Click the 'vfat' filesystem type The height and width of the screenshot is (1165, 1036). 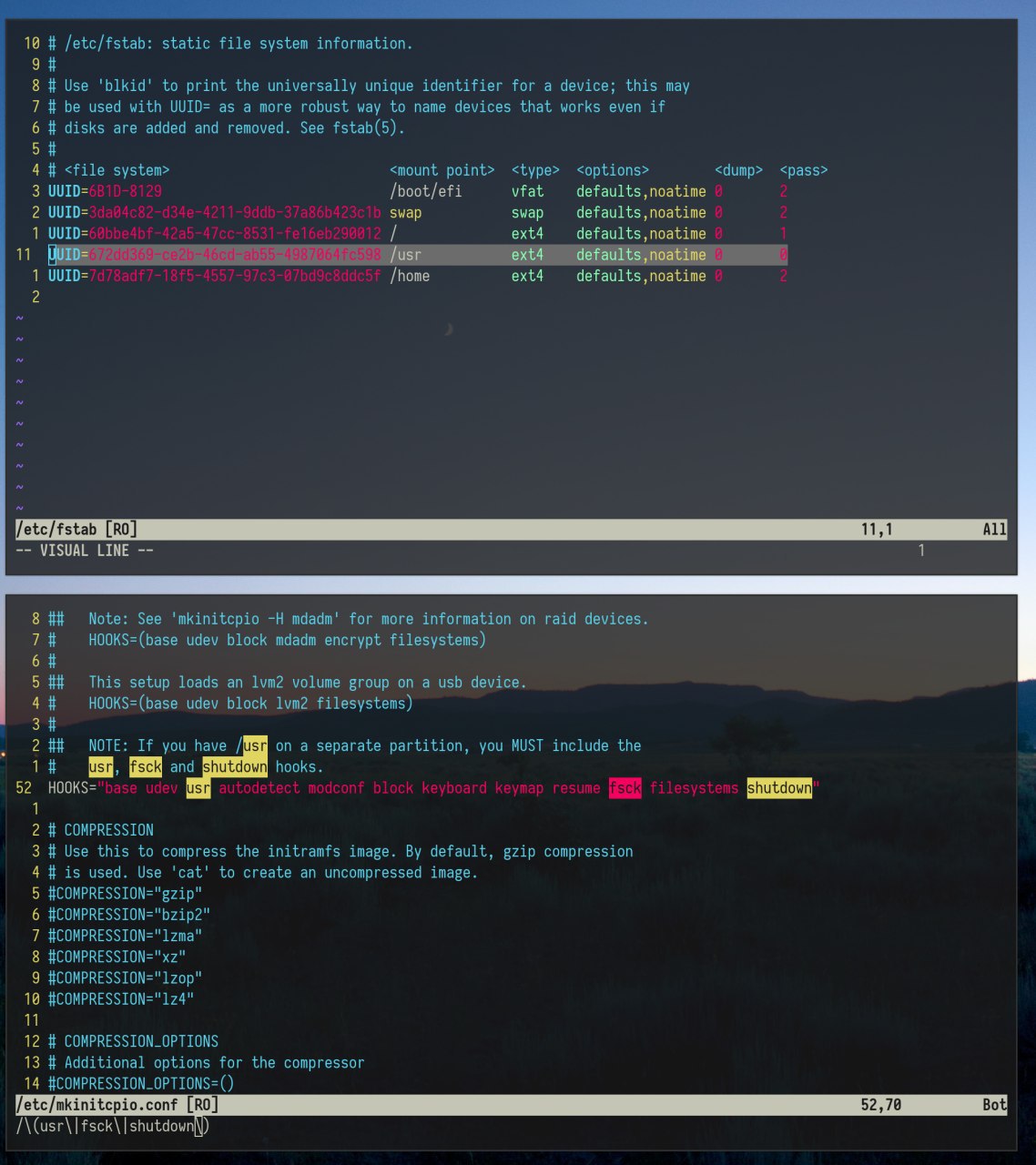coord(527,192)
